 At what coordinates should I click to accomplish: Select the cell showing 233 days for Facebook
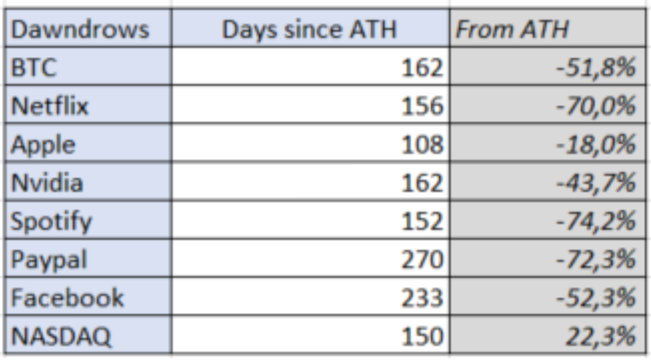point(311,296)
